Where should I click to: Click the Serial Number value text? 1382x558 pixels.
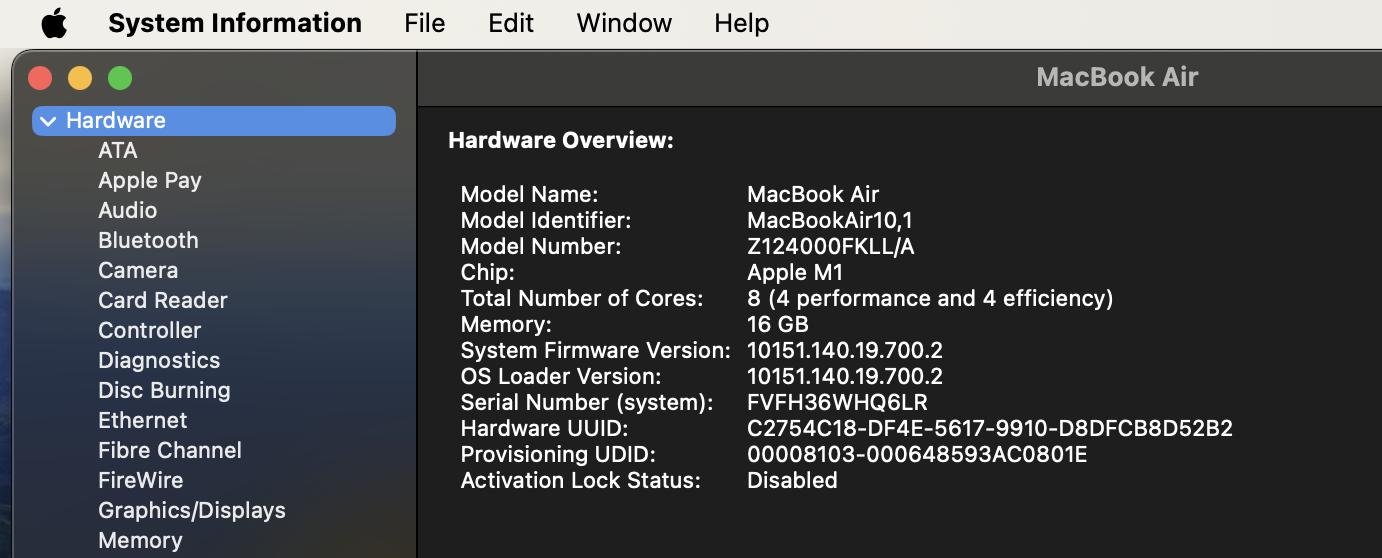[x=837, y=402]
